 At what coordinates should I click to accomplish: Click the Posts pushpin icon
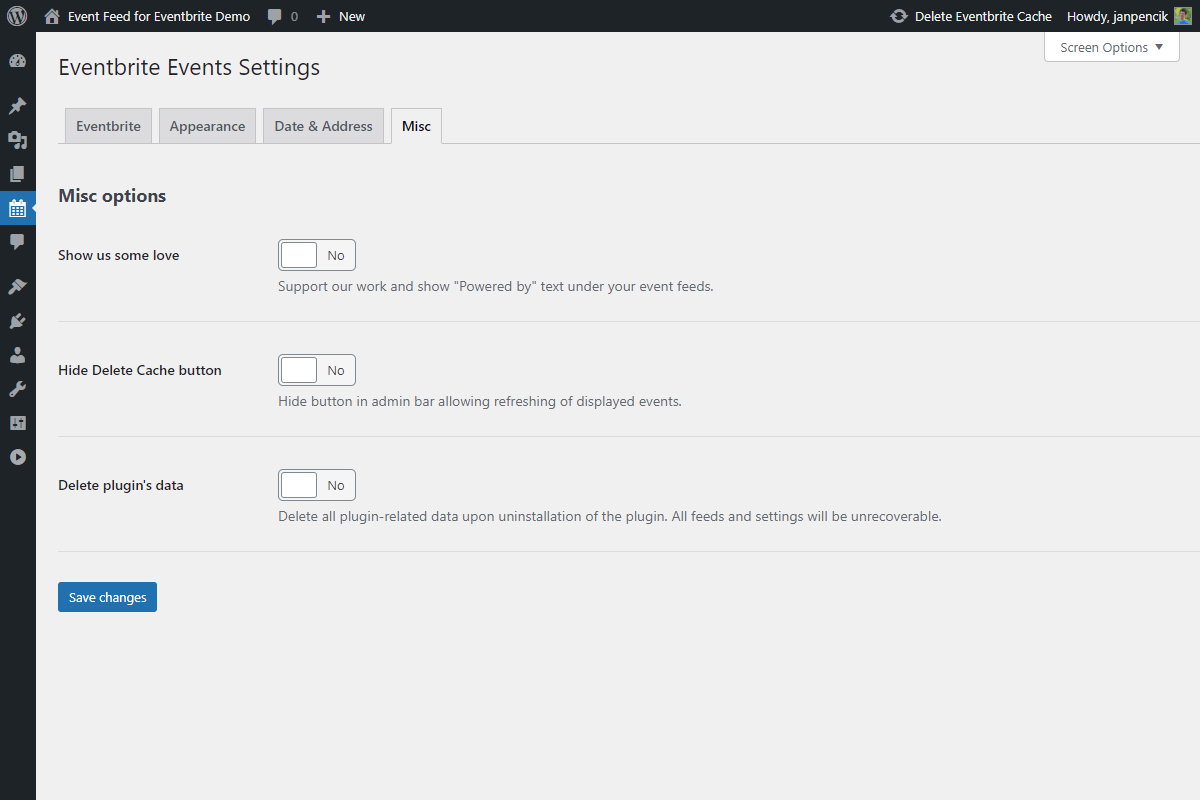17,106
